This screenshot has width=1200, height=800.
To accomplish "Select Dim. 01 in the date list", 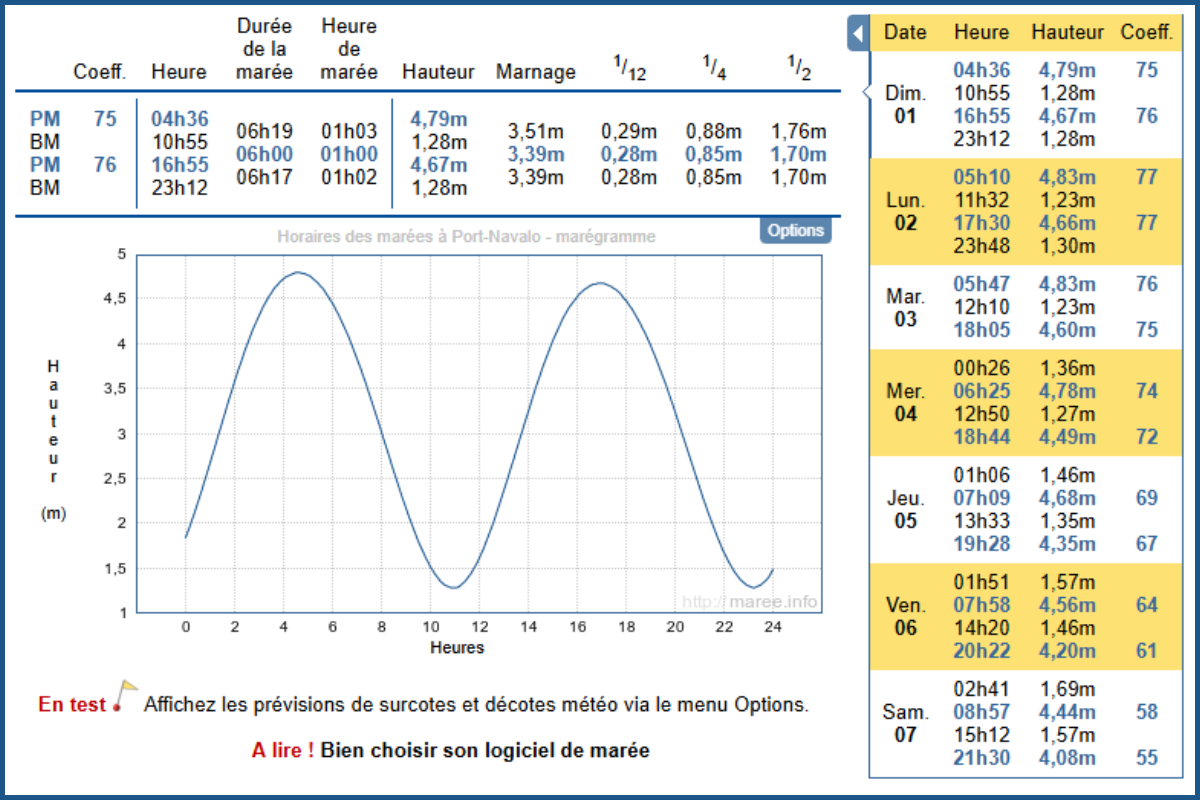I will (905, 104).
